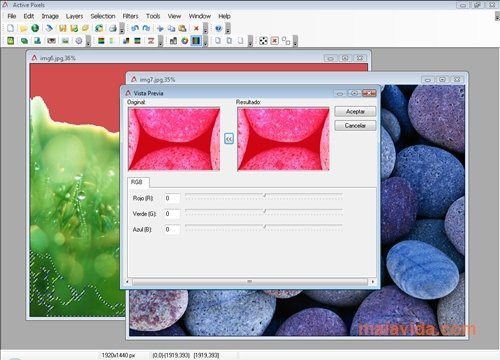Open the Filters menu
The image size is (500, 360).
pos(130,16)
